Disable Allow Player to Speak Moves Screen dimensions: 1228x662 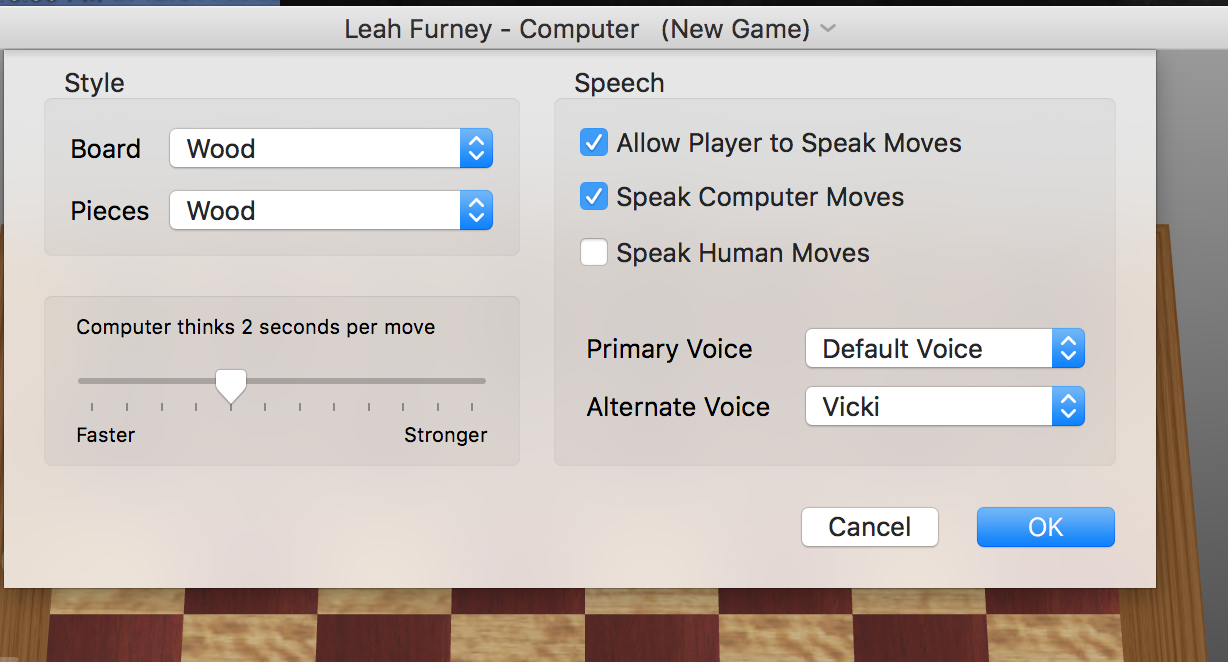pyautogui.click(x=594, y=143)
